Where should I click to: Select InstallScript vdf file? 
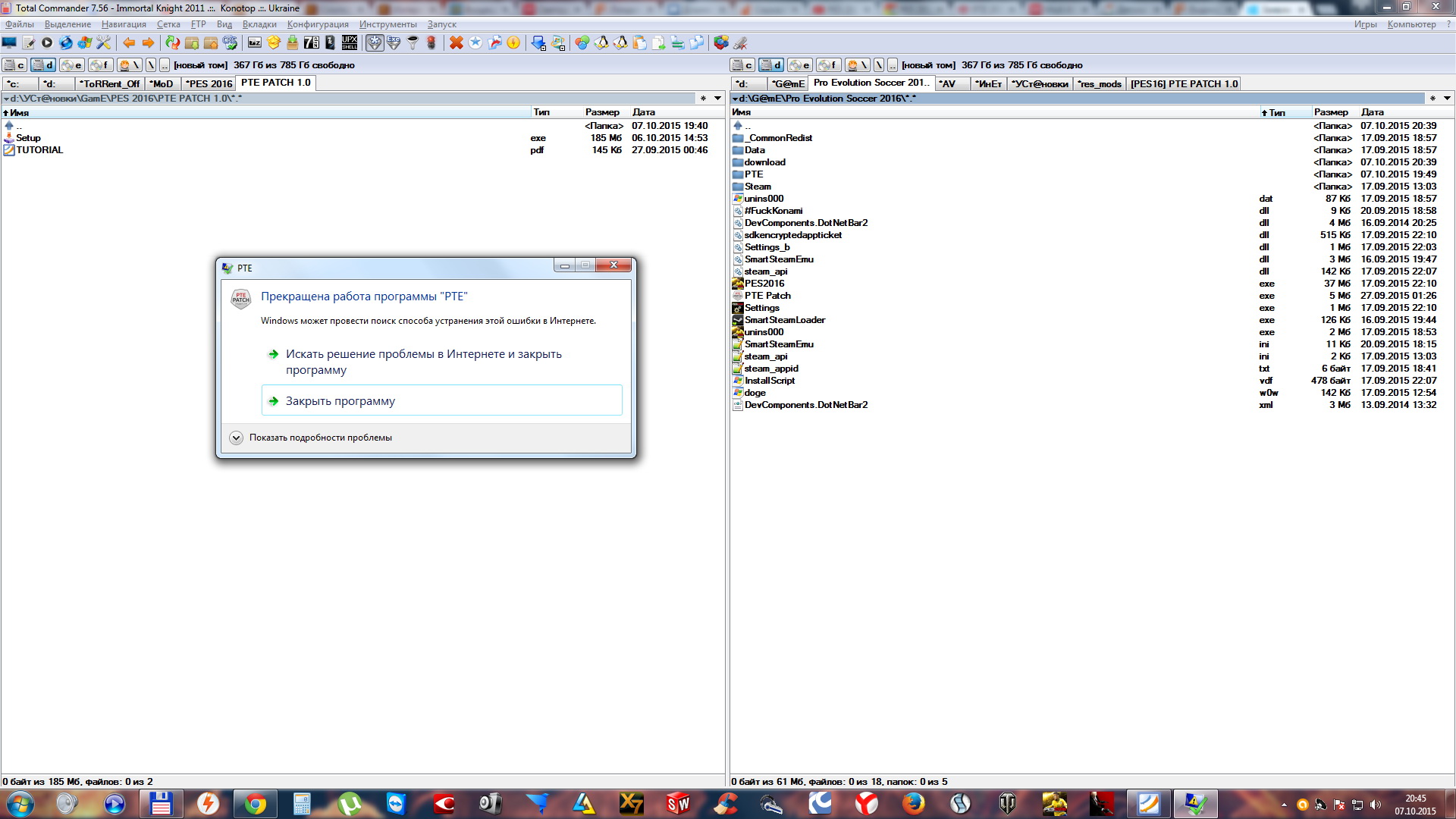click(x=1091, y=381)
